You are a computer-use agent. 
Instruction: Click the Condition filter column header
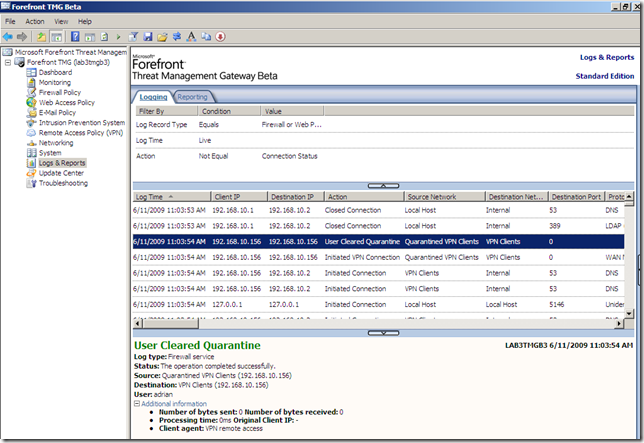point(229,111)
